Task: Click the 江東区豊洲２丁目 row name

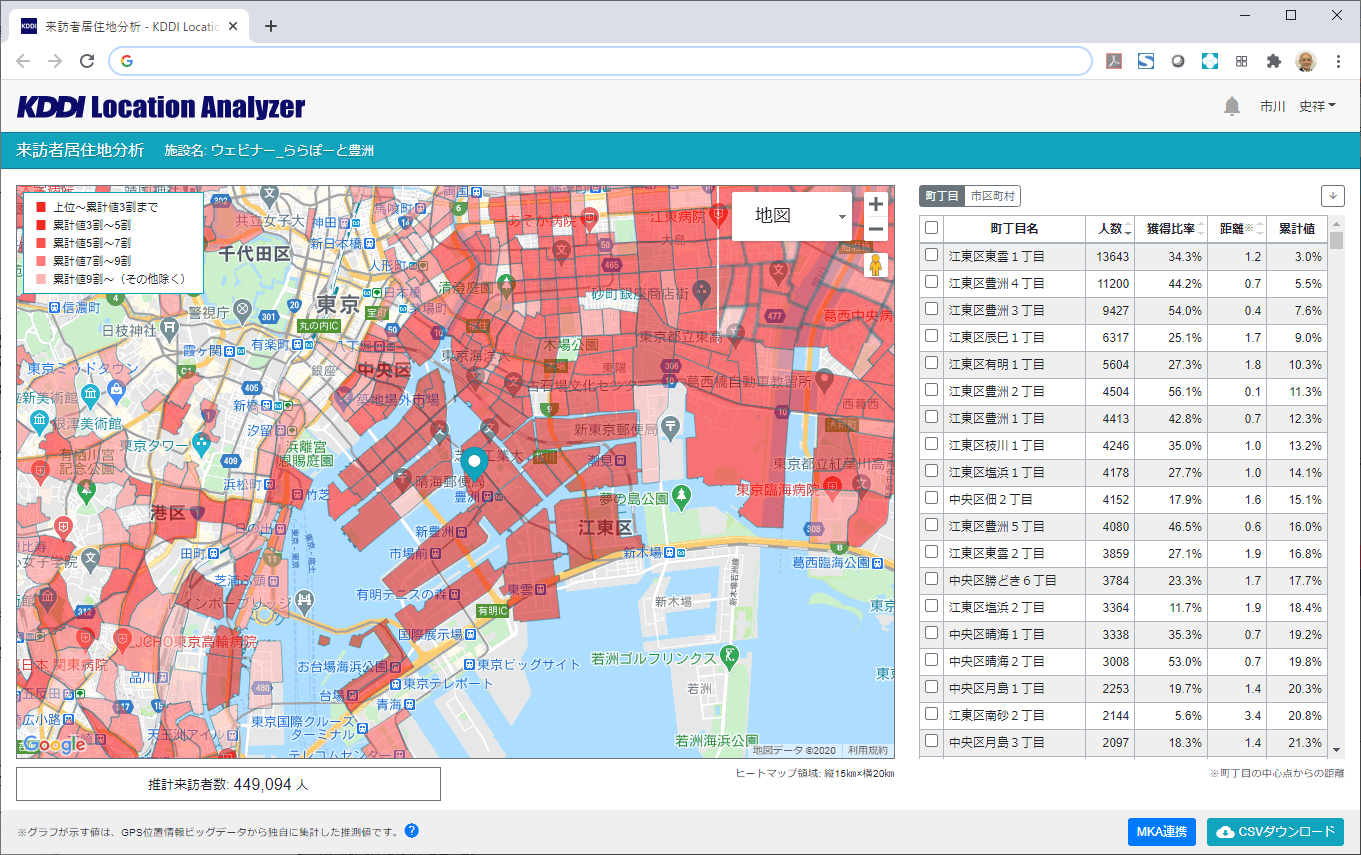Action: (996, 391)
